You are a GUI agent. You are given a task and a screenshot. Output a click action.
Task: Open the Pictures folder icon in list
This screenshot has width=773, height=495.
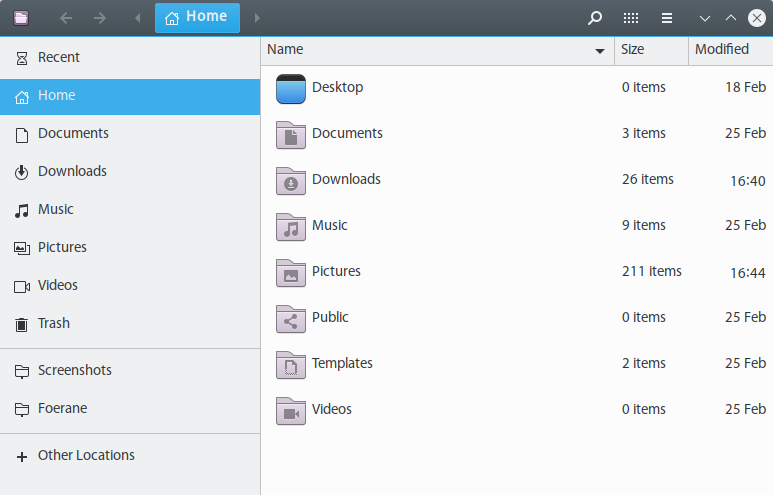click(290, 272)
